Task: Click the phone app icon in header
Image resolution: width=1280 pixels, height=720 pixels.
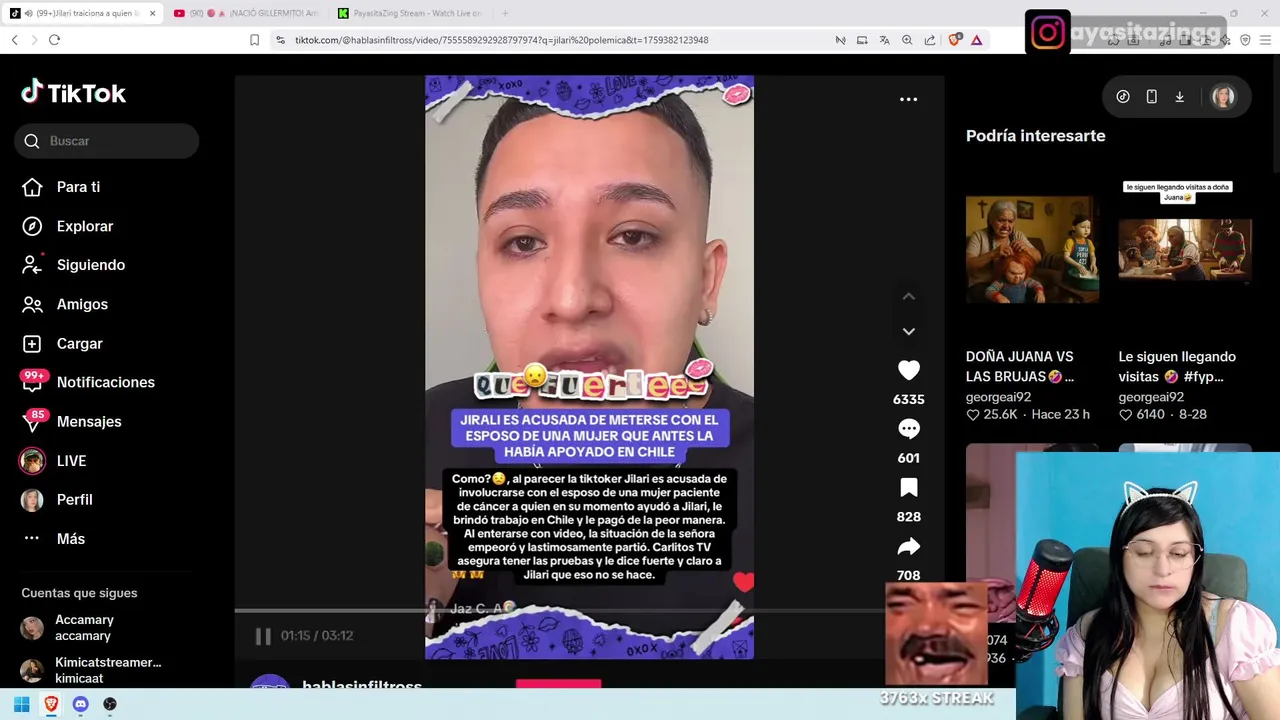Action: pyautogui.click(x=1151, y=97)
